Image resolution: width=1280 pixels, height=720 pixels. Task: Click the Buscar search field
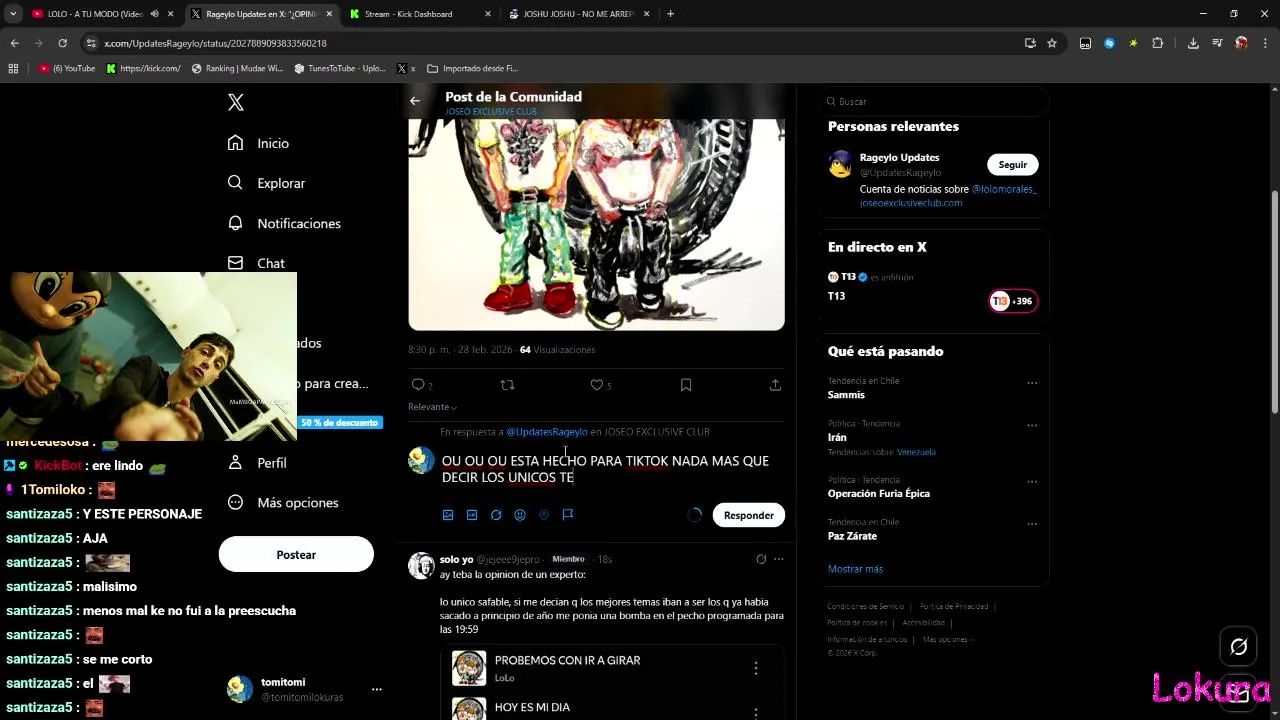[x=933, y=101]
